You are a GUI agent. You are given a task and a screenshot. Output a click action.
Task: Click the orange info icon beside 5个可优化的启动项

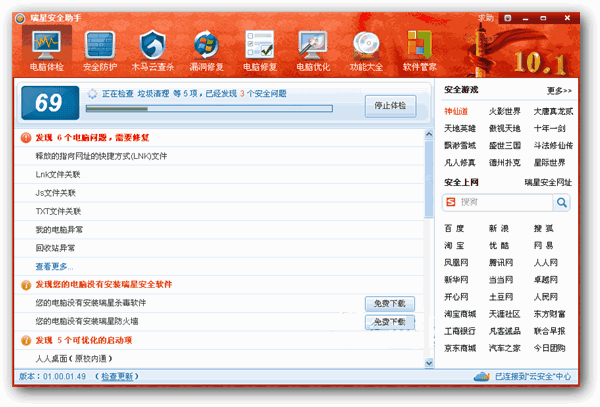[26, 340]
